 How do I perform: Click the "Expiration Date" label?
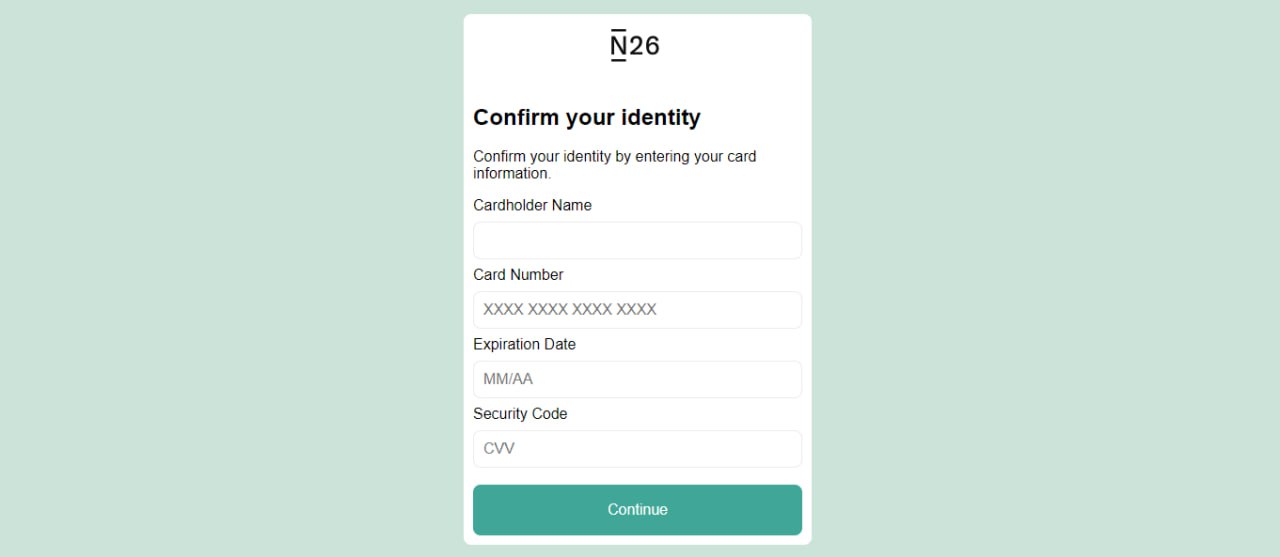[x=524, y=344]
